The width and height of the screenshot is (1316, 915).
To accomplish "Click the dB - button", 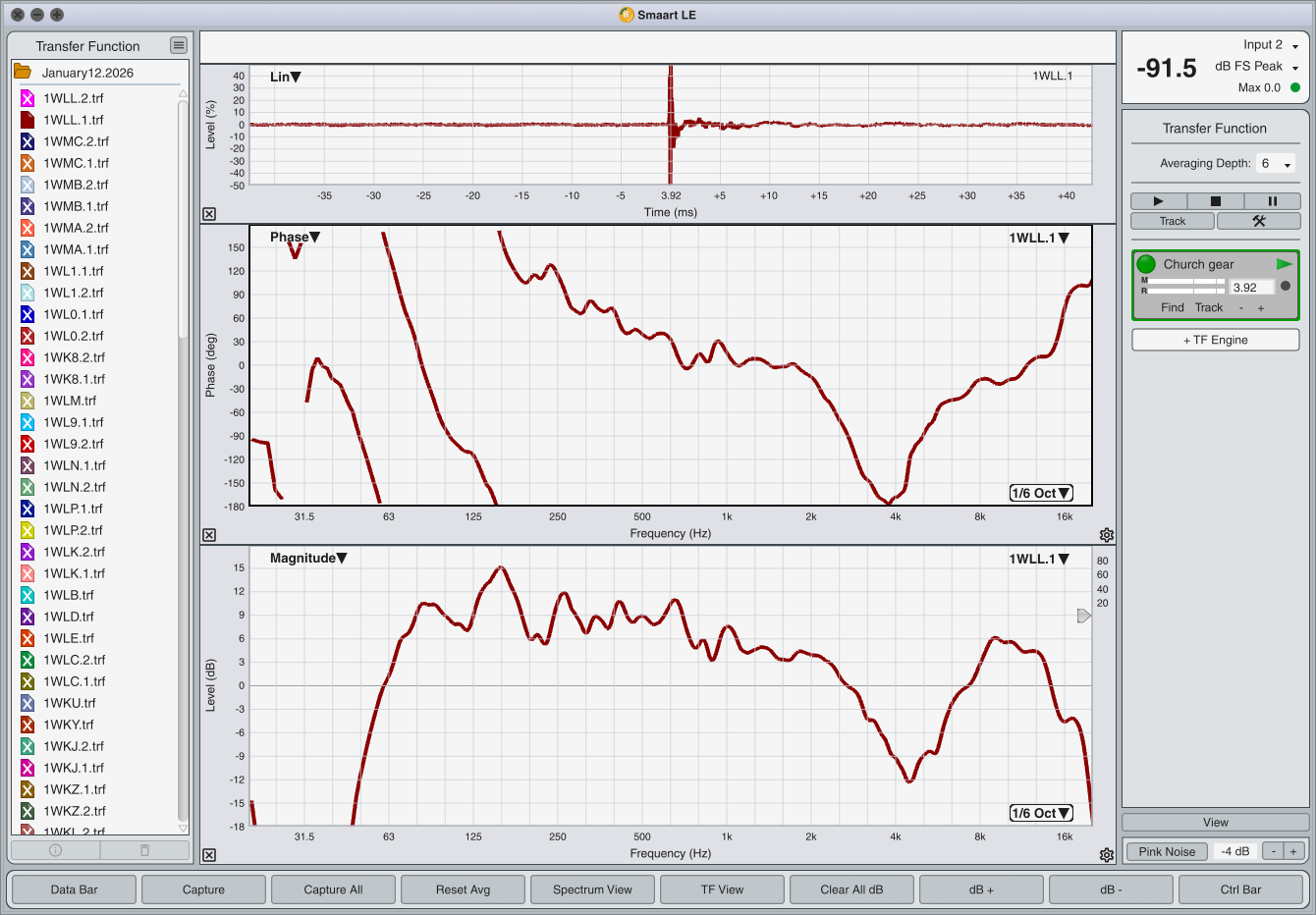I will click(x=1112, y=889).
